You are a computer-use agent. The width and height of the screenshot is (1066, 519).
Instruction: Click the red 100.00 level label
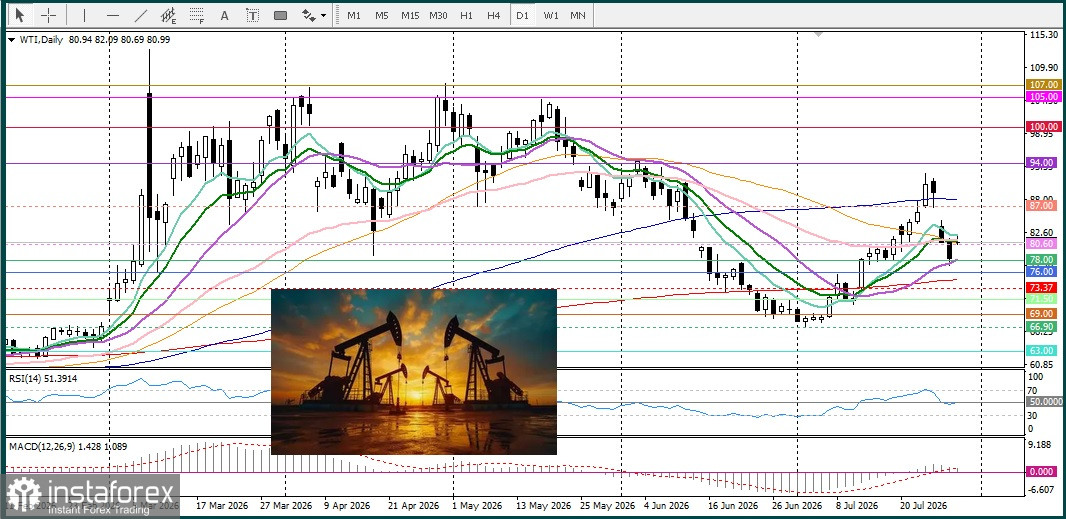click(1043, 127)
